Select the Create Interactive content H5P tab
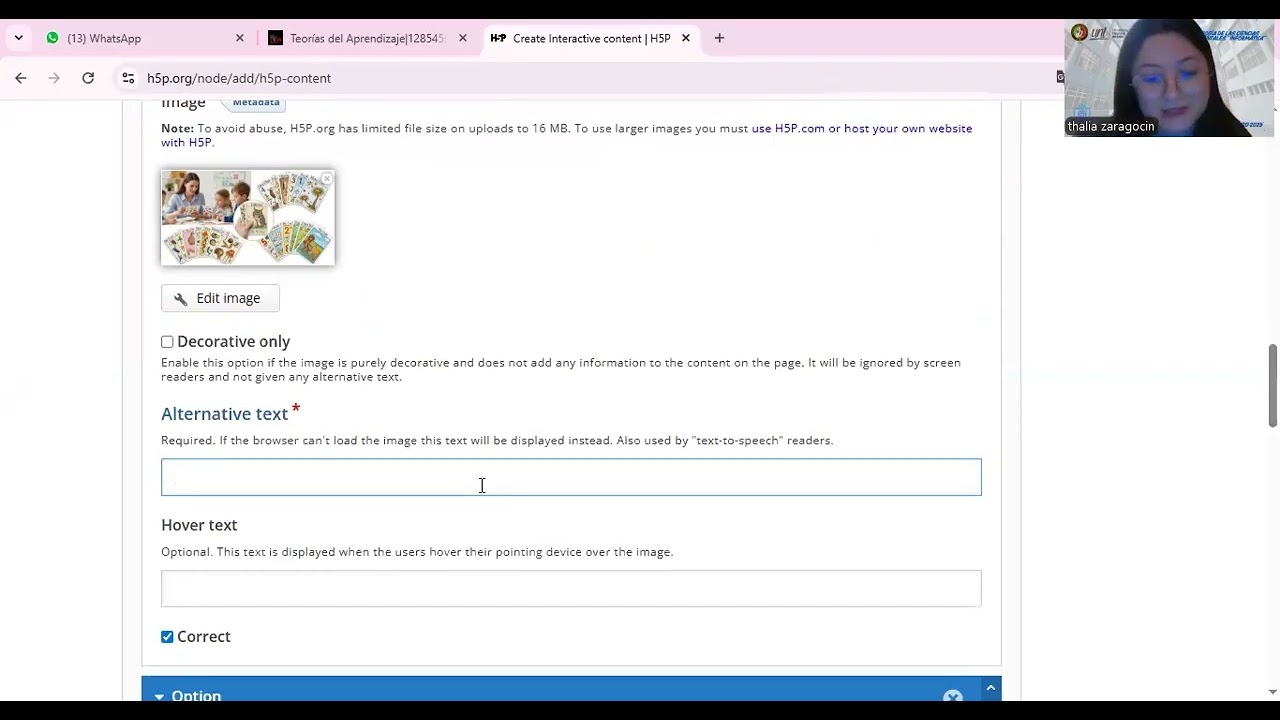Image resolution: width=1280 pixels, height=720 pixels. click(x=590, y=38)
